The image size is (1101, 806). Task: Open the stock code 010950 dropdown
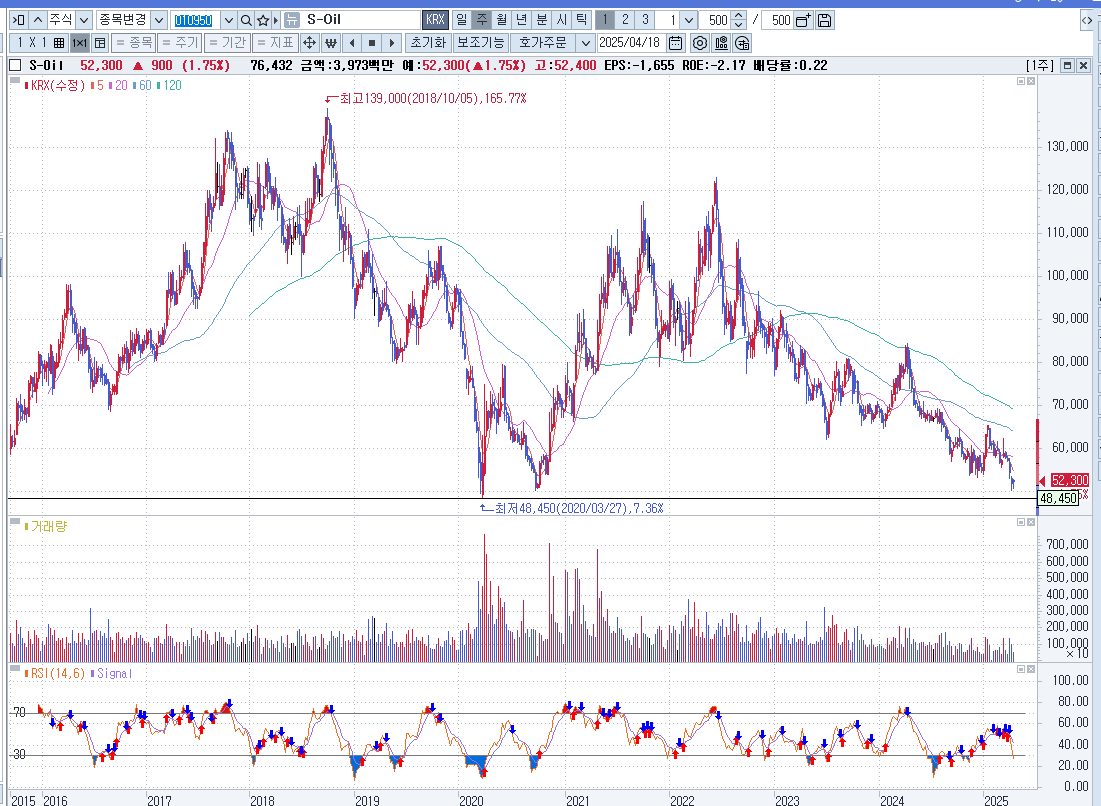pyautogui.click(x=227, y=20)
